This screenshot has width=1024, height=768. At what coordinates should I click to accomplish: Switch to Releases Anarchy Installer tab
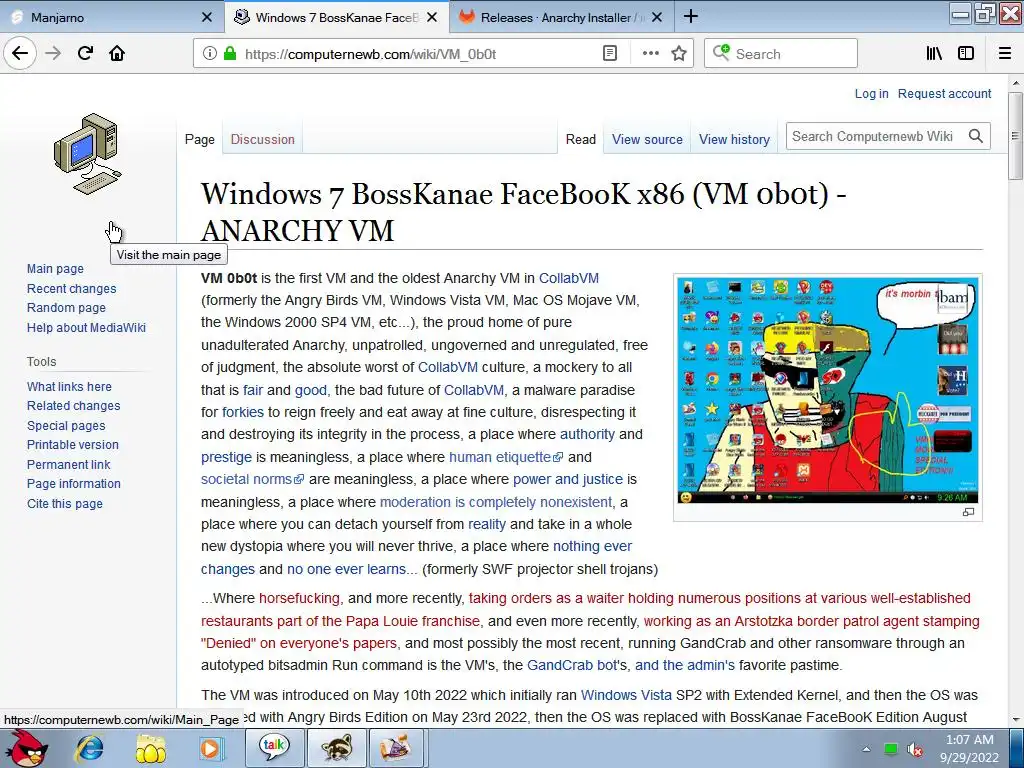(x=562, y=18)
